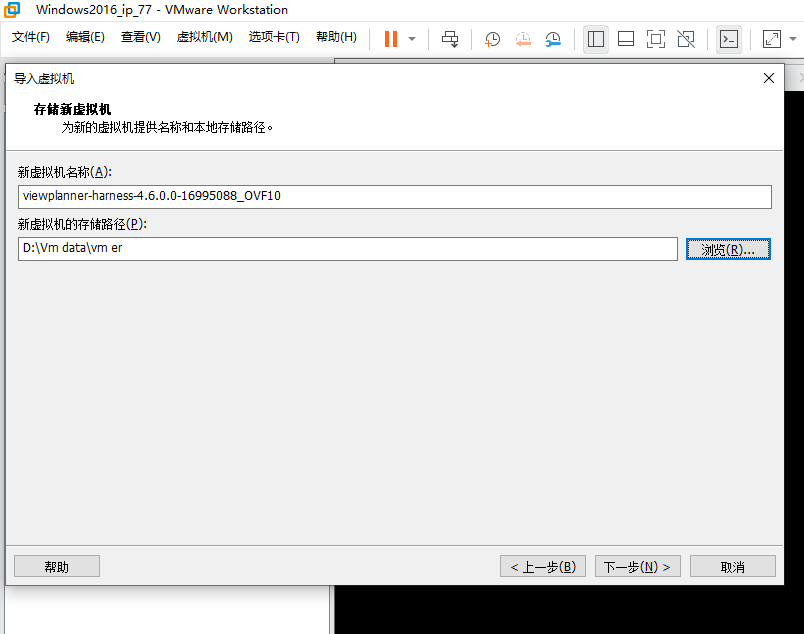This screenshot has height=634, width=804.
Task: Close the 导入虚拟机 dialog with X
Action: pyautogui.click(x=769, y=78)
